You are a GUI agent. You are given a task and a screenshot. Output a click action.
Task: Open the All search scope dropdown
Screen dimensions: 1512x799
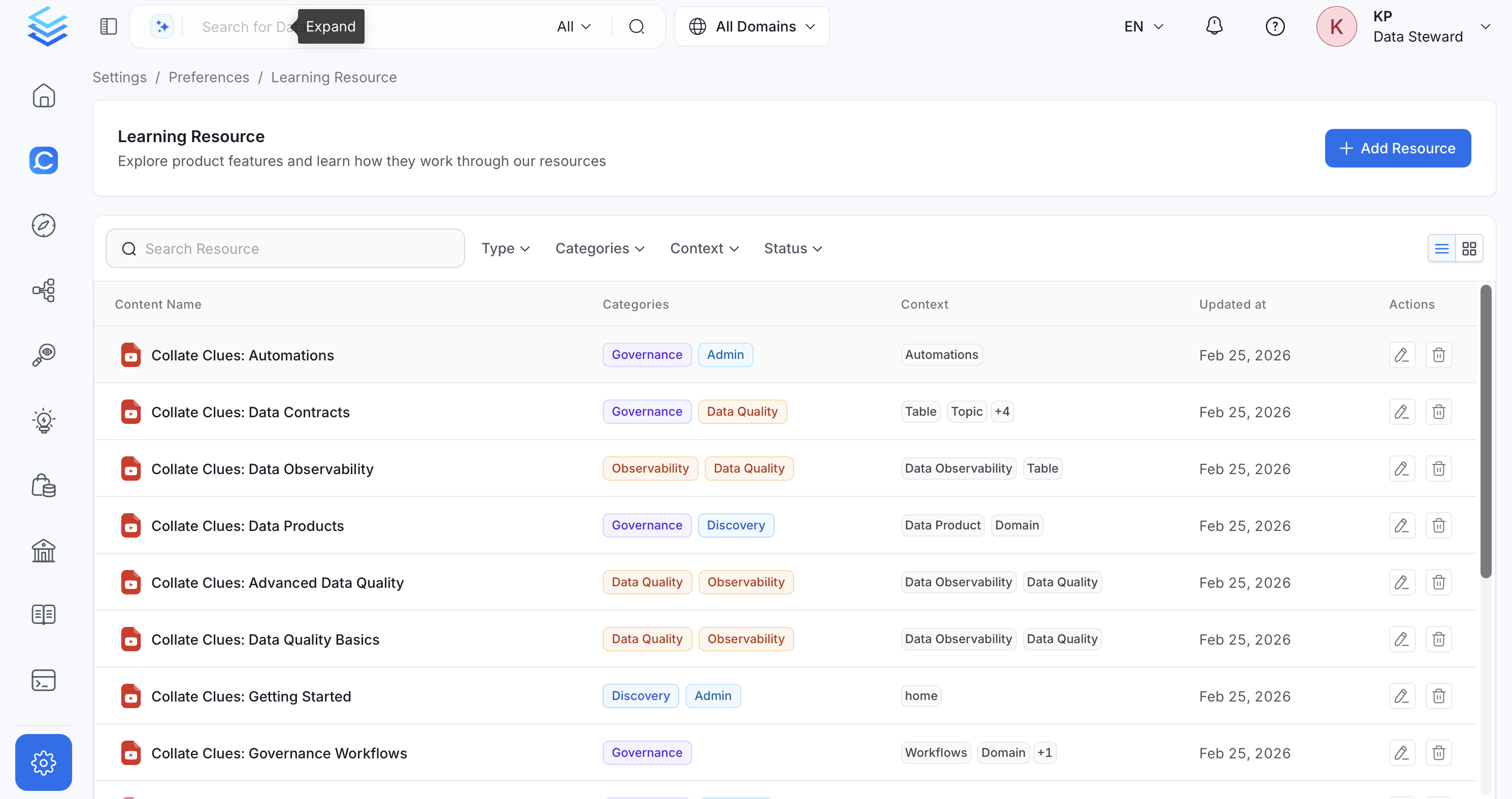coord(573,26)
